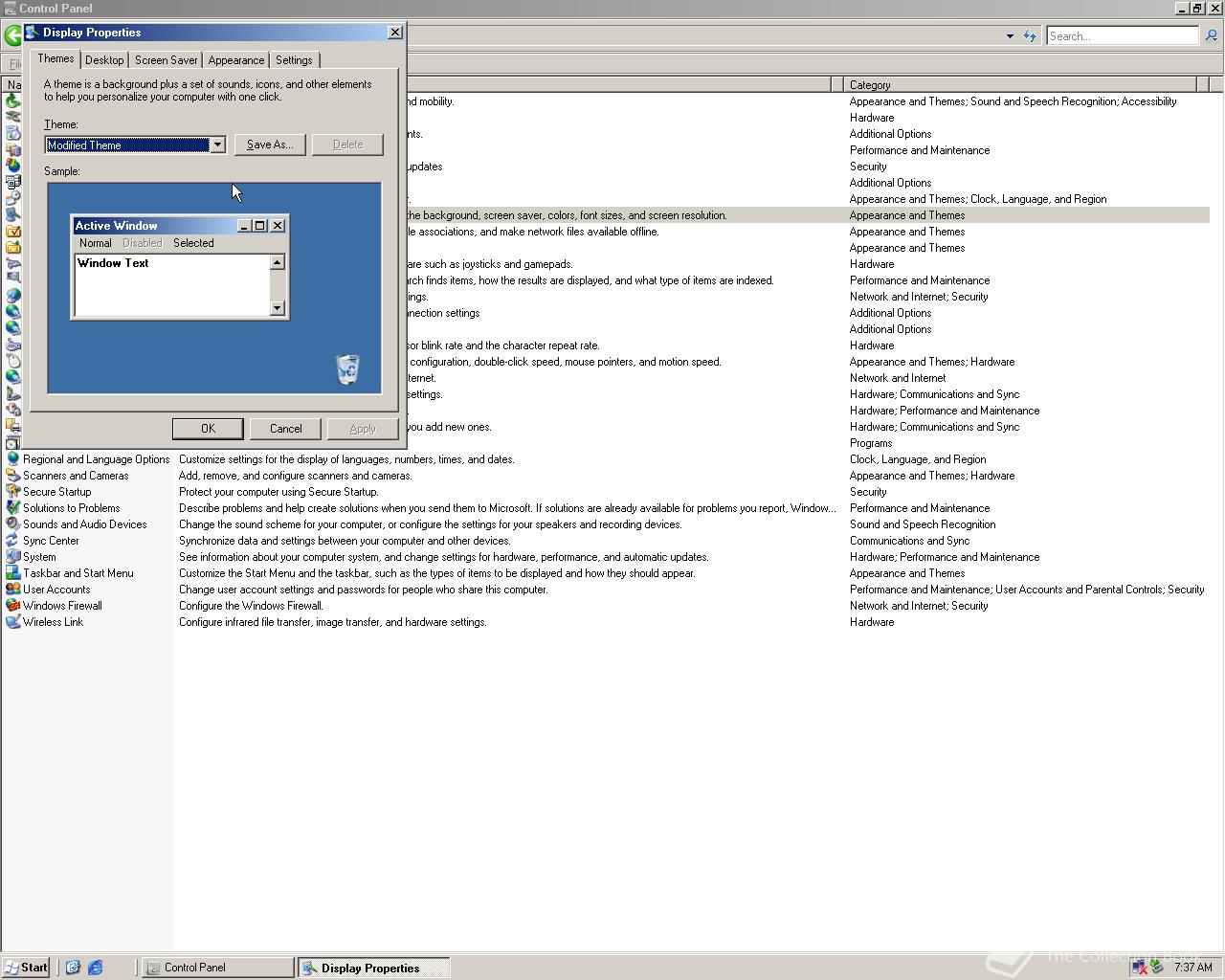Click the Sync Center arrows icon

(x=12, y=541)
